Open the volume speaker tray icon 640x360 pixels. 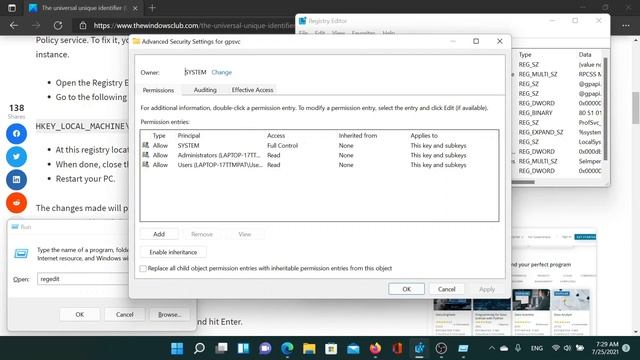(x=567, y=348)
